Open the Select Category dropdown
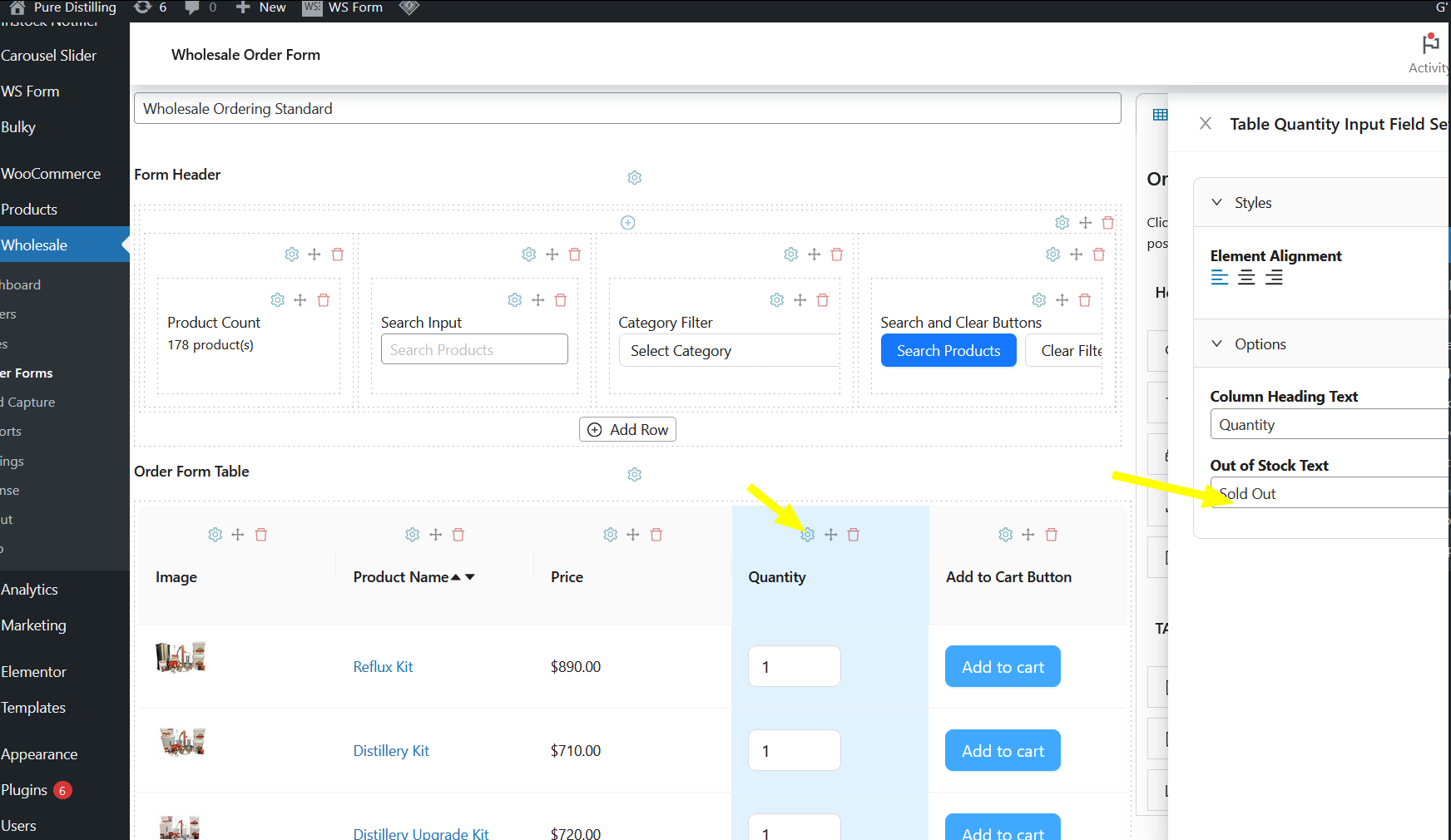 [728, 351]
